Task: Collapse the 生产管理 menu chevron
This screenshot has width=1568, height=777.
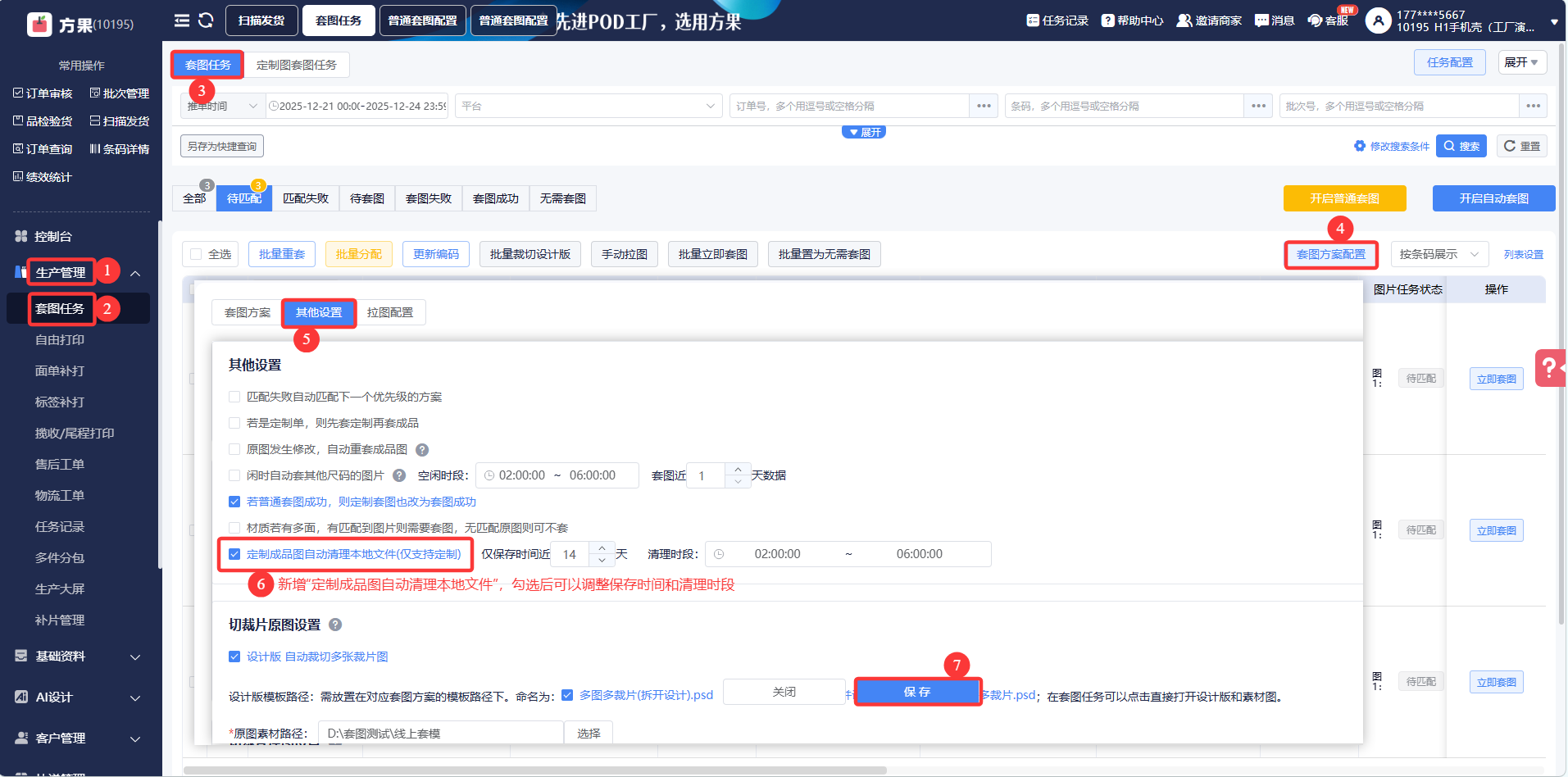Action: 135,273
